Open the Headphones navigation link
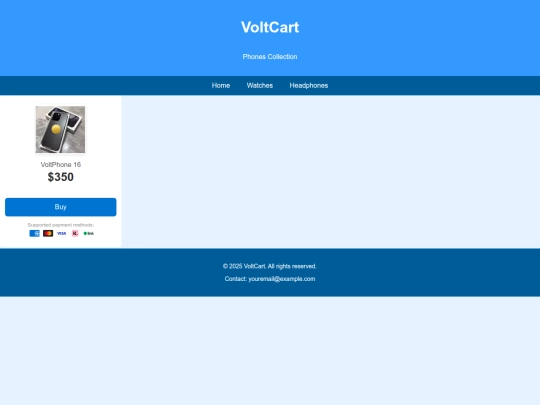Image resolution: width=540 pixels, height=405 pixels. coord(309,85)
